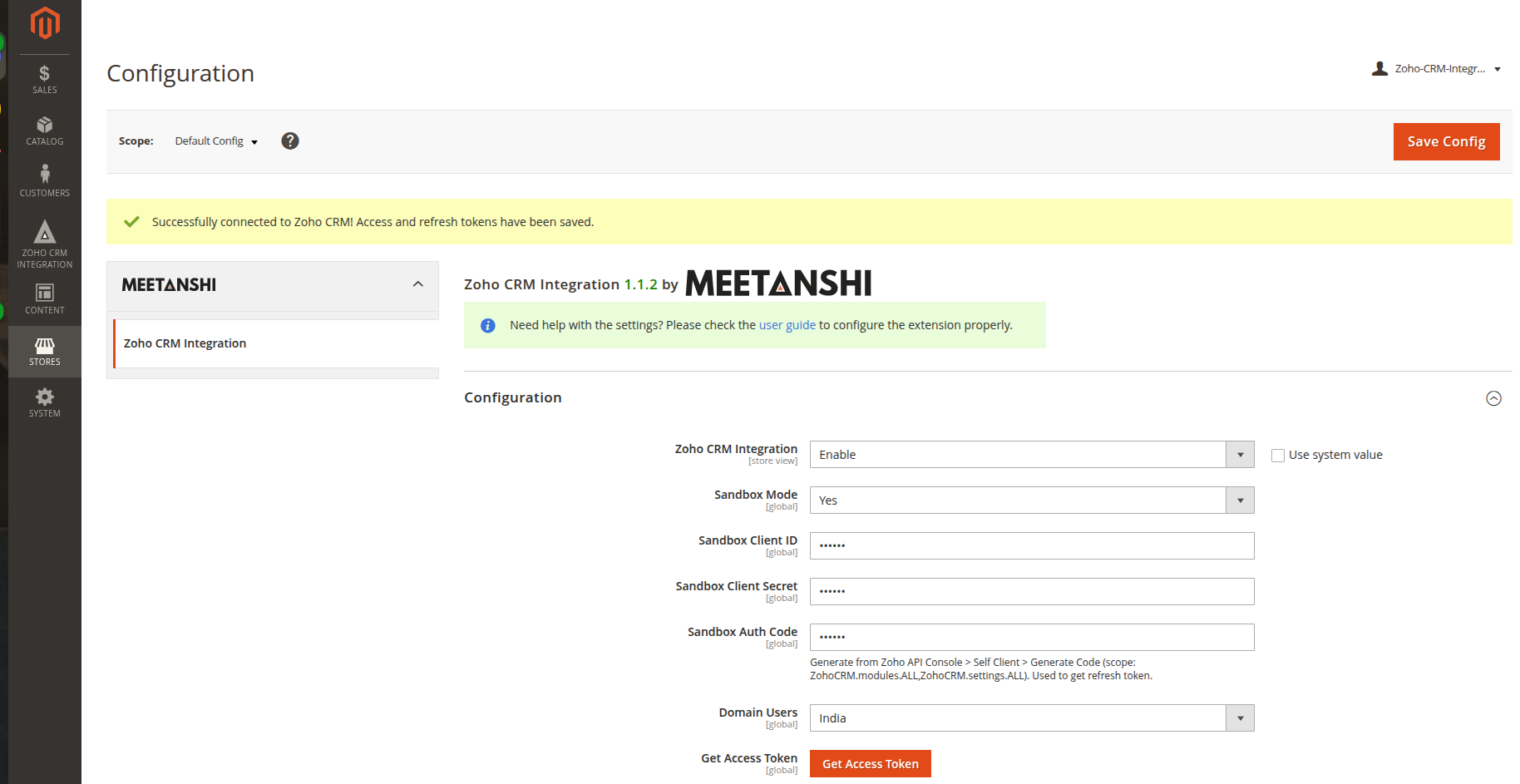1520x784 pixels.
Task: Select Zoho CRM Integration config tab
Action: (276, 343)
